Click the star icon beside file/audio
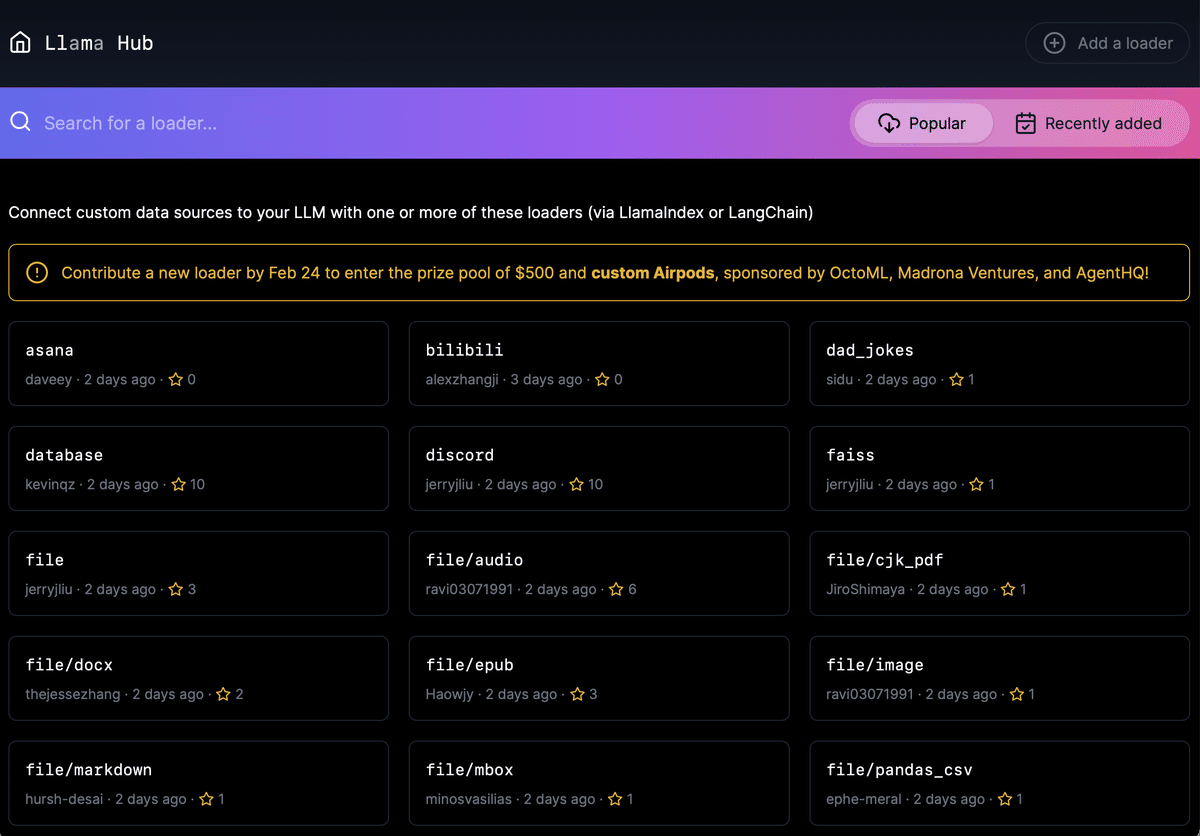 click(x=616, y=589)
